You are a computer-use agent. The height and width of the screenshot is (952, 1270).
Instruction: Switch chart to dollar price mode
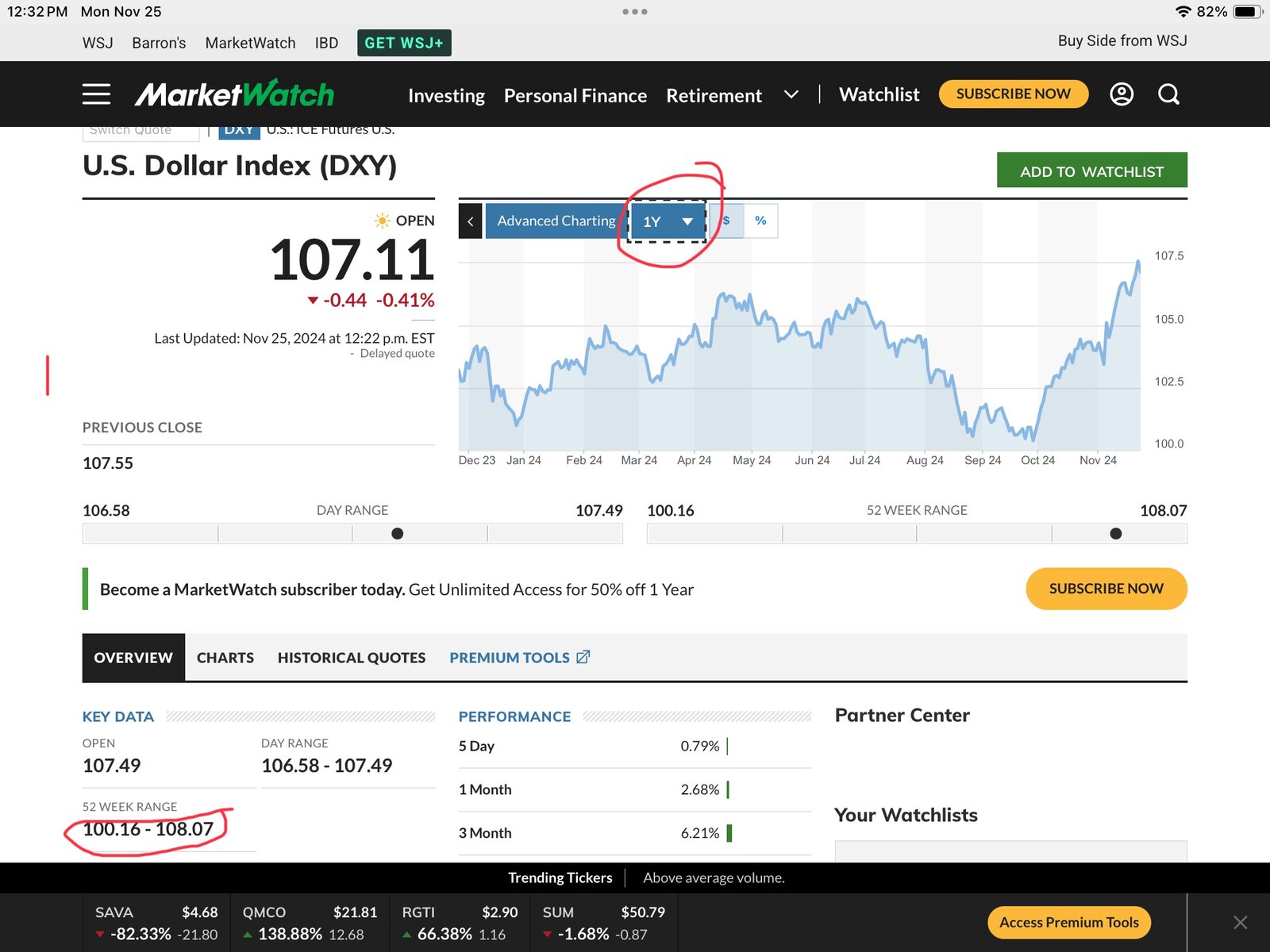(726, 221)
